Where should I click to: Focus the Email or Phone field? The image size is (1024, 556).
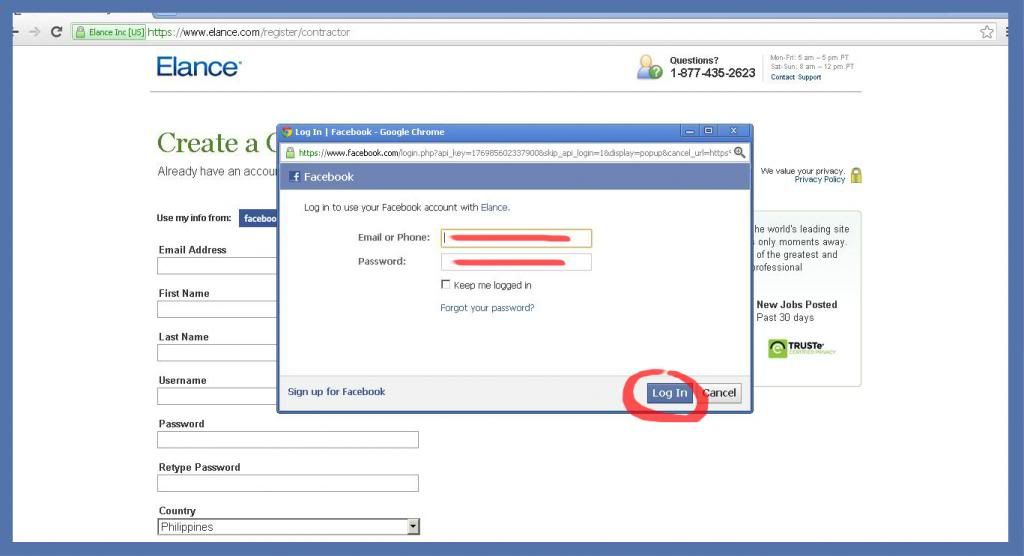[x=516, y=238]
